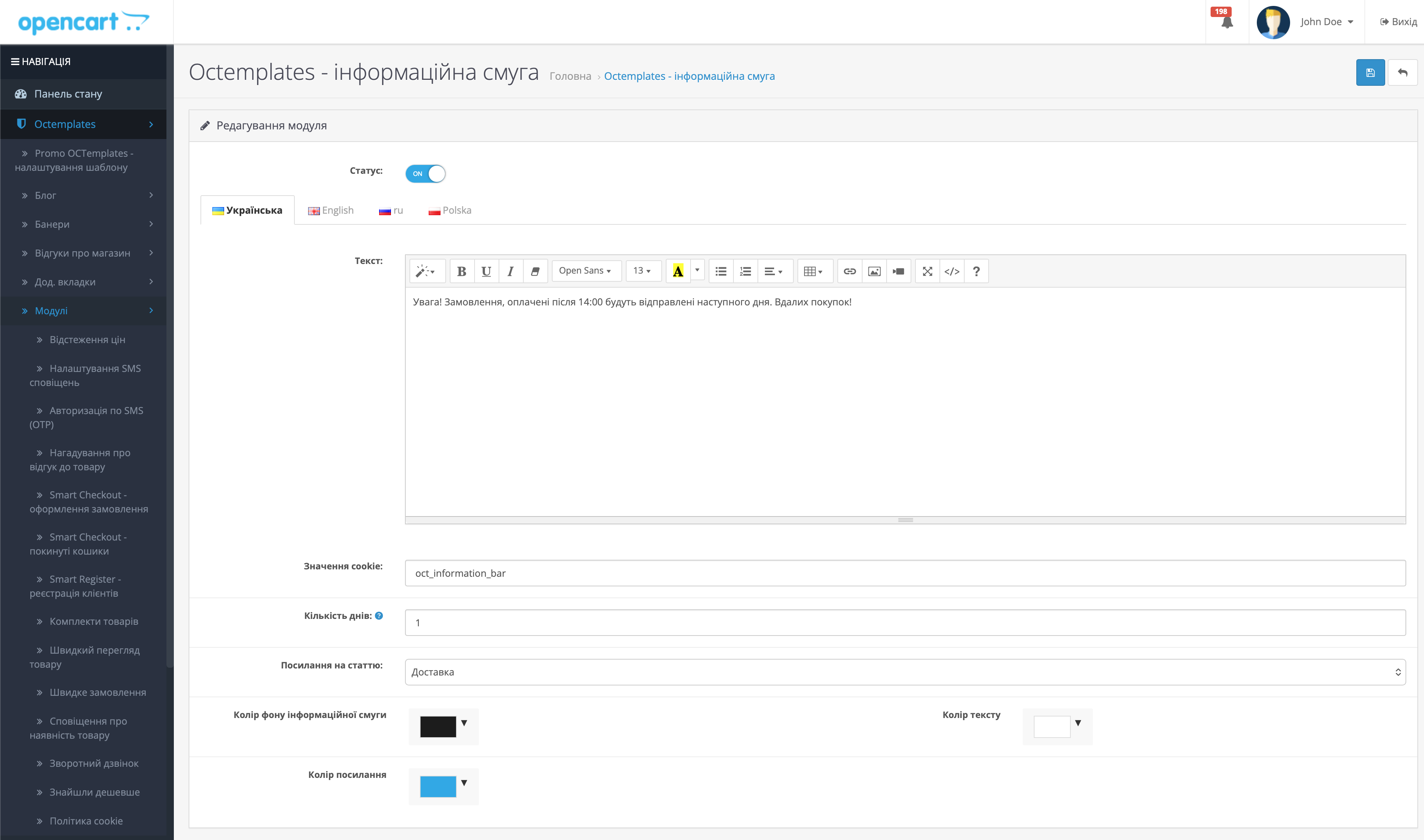The image size is (1424, 840).
Task: Open code view with </> icon
Action: (x=952, y=271)
